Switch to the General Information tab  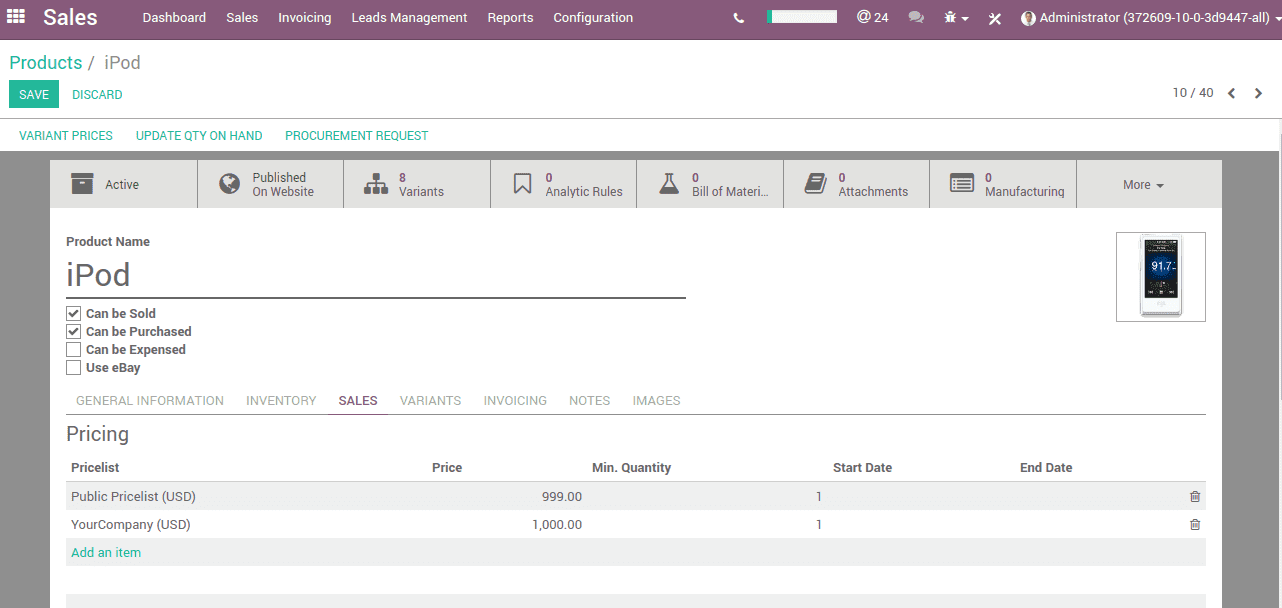(x=150, y=400)
